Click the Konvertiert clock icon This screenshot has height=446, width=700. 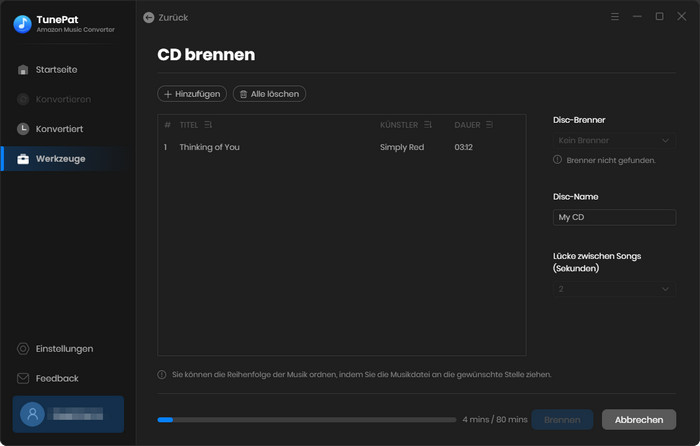(23, 129)
